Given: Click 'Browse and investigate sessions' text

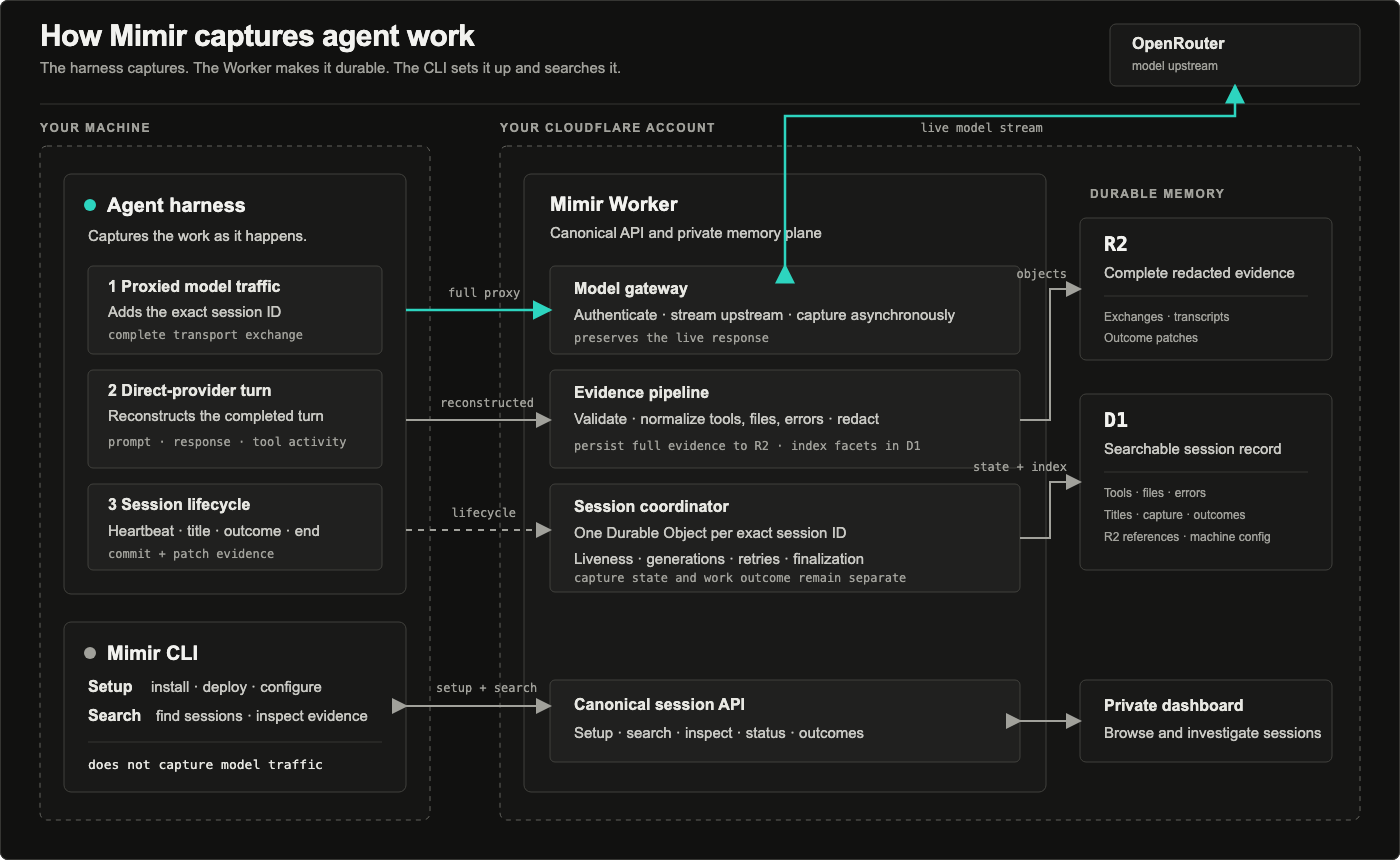Looking at the screenshot, I should 1212,733.
